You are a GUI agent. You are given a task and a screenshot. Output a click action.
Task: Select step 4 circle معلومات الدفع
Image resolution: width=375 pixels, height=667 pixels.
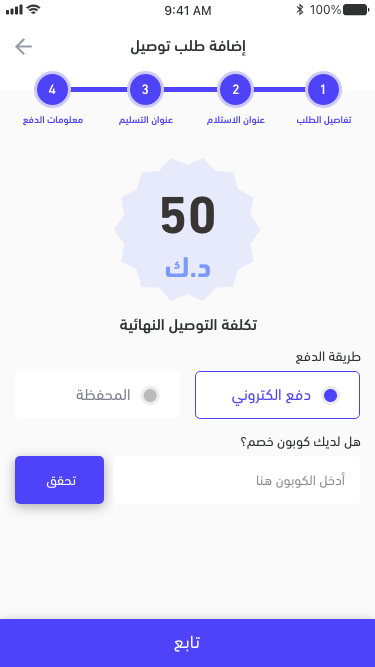coord(52,89)
